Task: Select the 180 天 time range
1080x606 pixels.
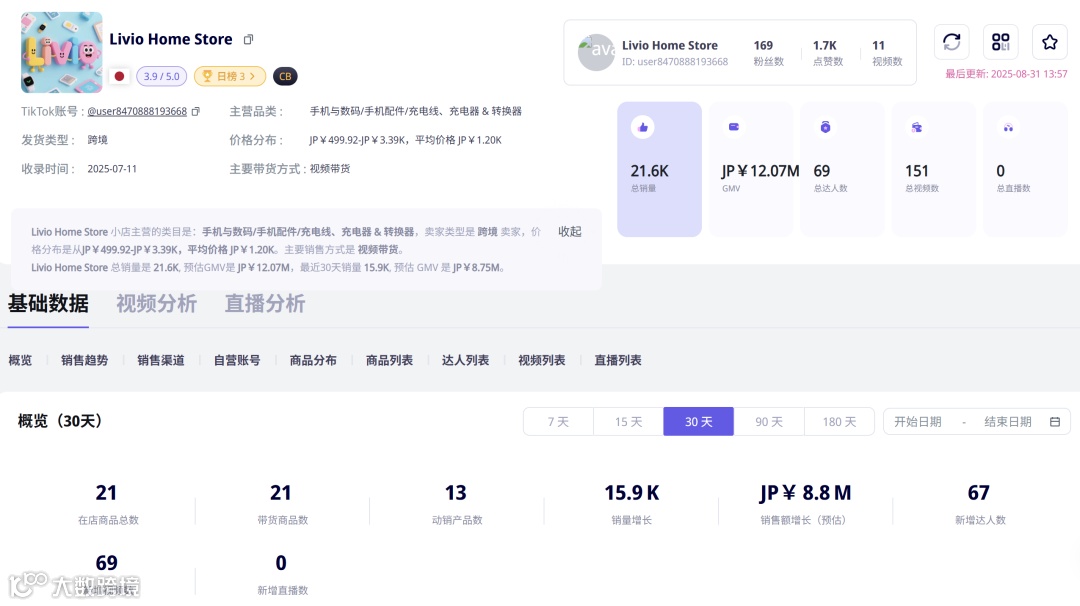Action: point(839,421)
